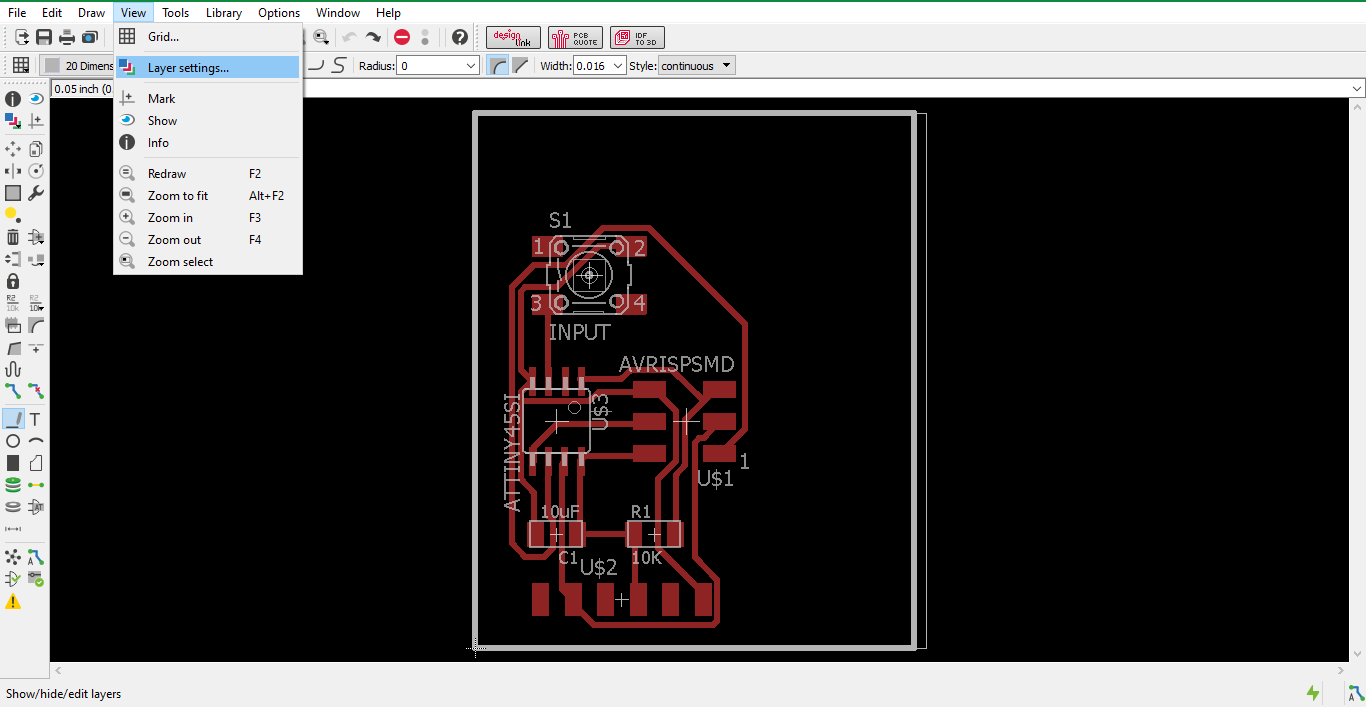
Task: Click the gray layer color swatch
Action: click(52, 65)
